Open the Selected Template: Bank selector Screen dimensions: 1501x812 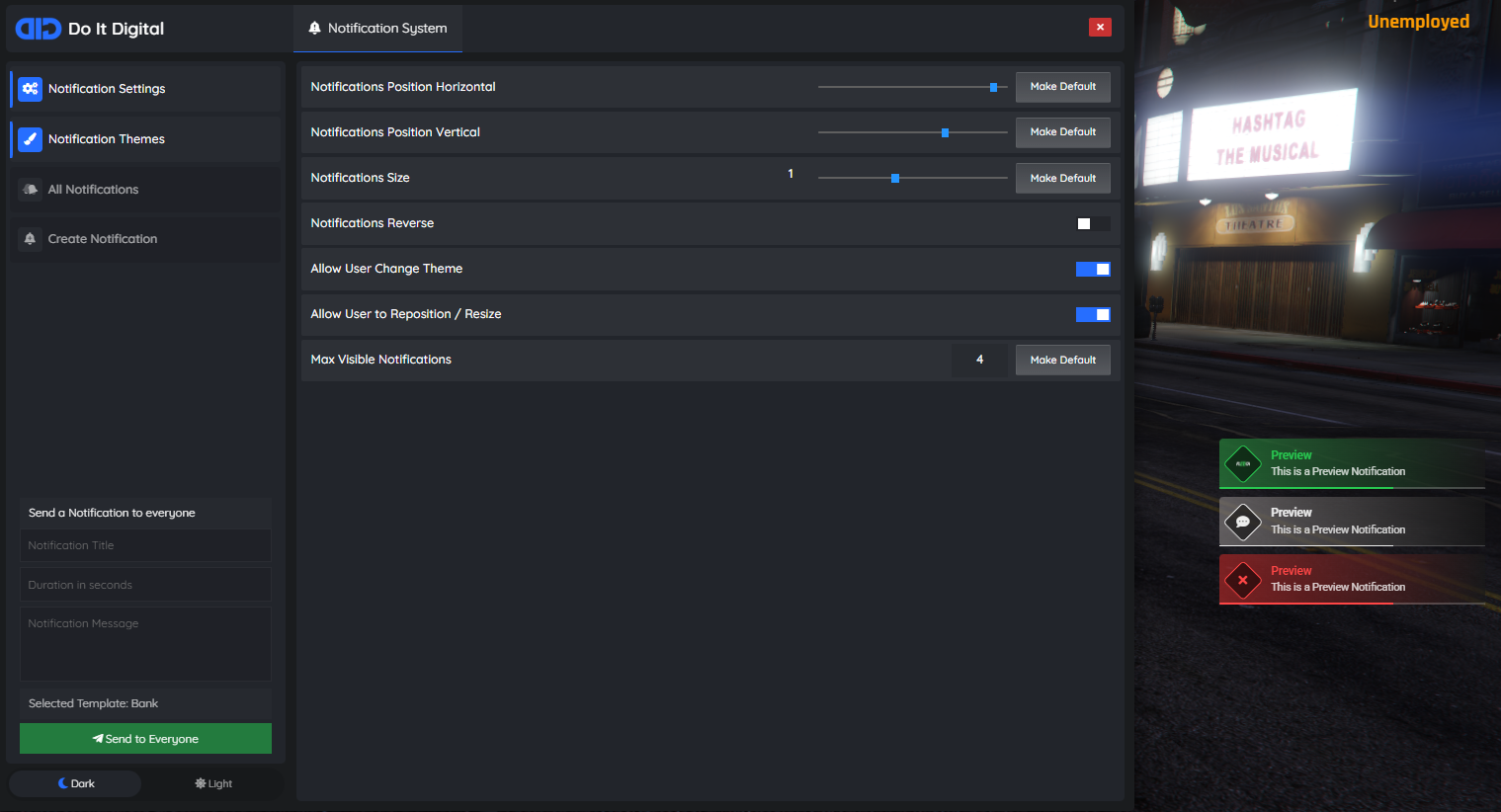click(145, 703)
